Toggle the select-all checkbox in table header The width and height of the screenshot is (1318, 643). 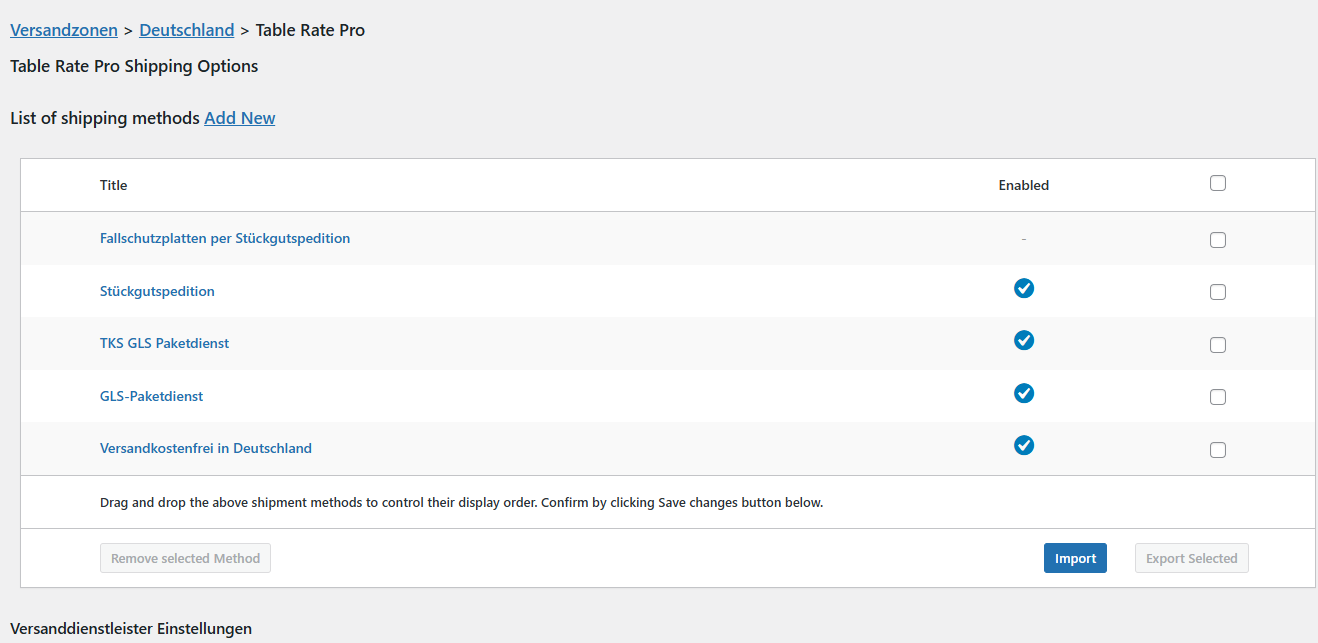(x=1217, y=183)
